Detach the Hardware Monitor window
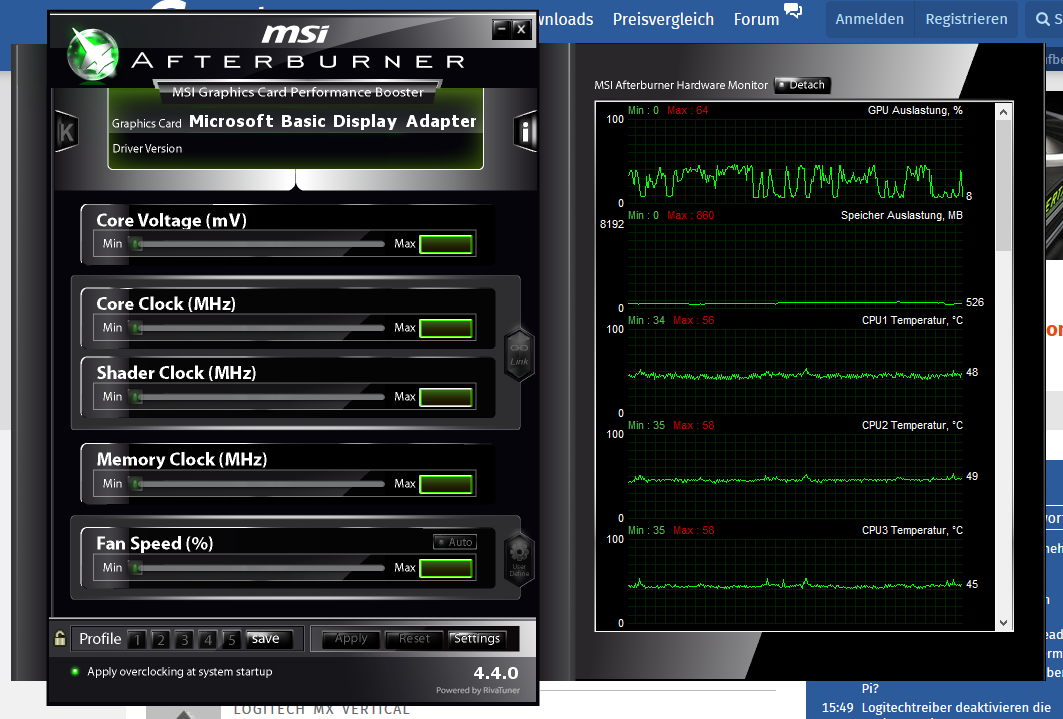The height and width of the screenshot is (719, 1063). (802, 85)
